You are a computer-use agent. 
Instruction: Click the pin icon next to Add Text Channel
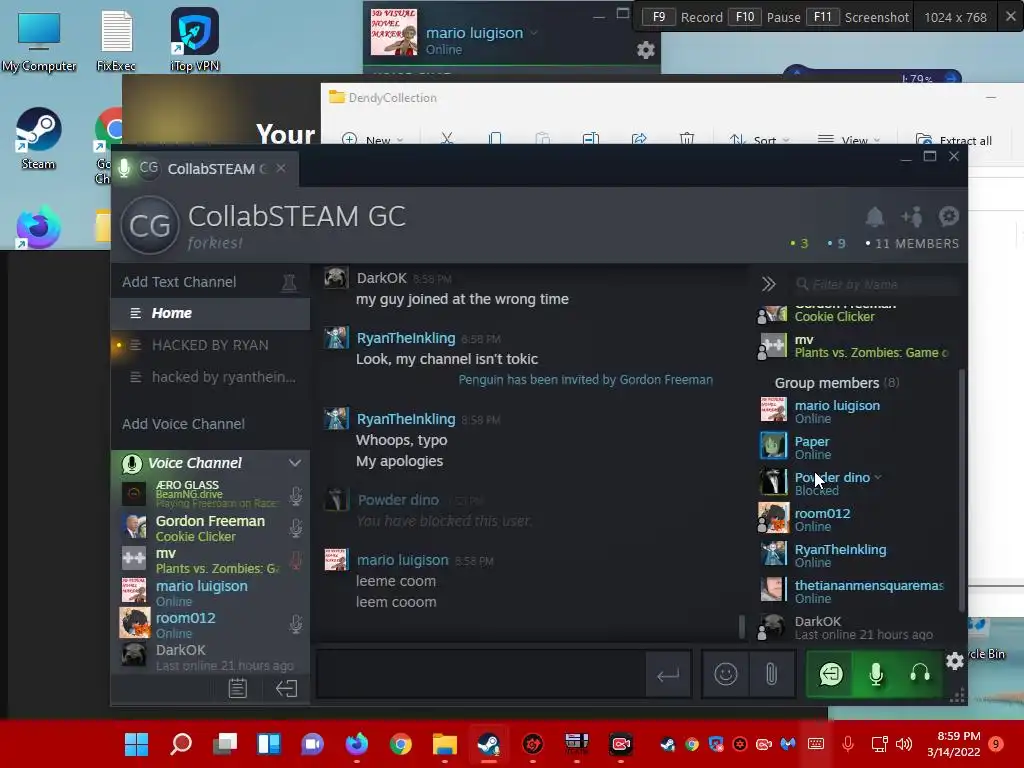(289, 282)
